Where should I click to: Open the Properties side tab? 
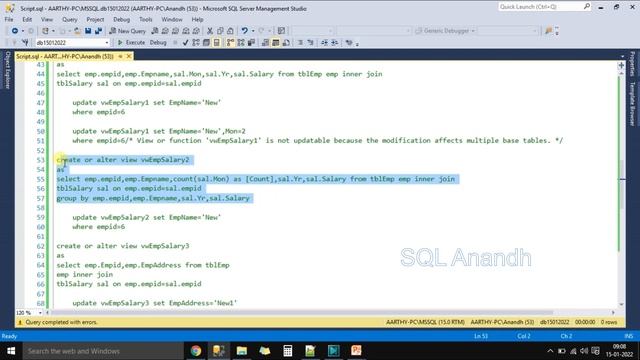coord(632,63)
